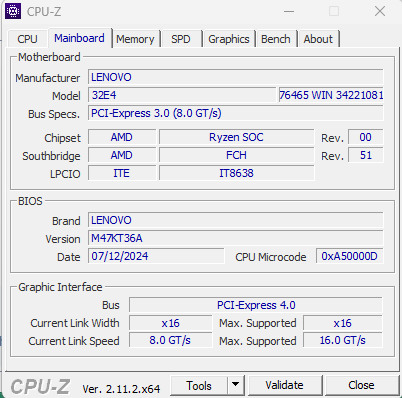This screenshot has height=398, width=402.
Task: Click the Max. Supported width x16 value
Action: [x=343, y=323]
